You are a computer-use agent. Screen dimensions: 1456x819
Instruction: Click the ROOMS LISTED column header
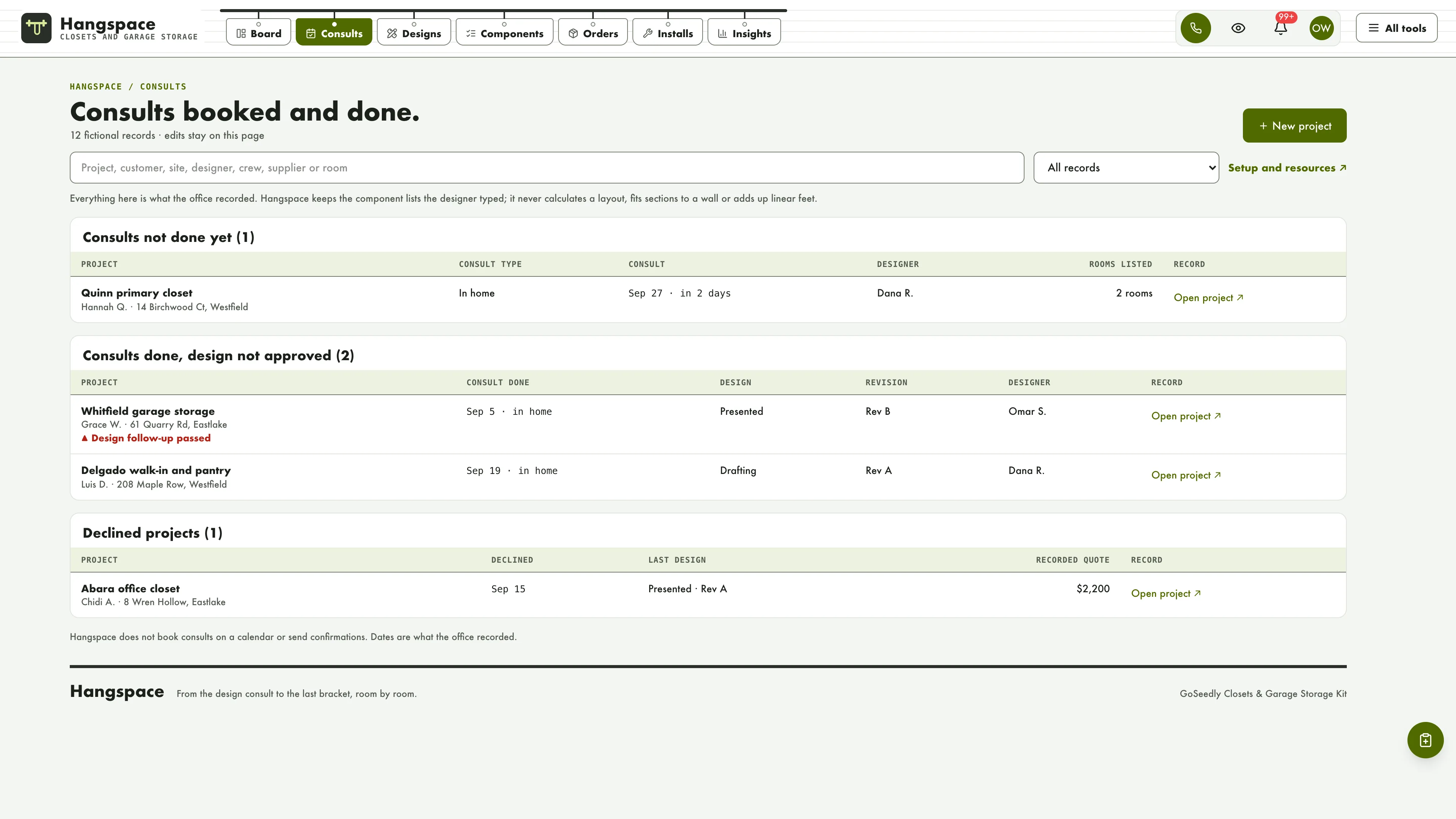[x=1120, y=264]
